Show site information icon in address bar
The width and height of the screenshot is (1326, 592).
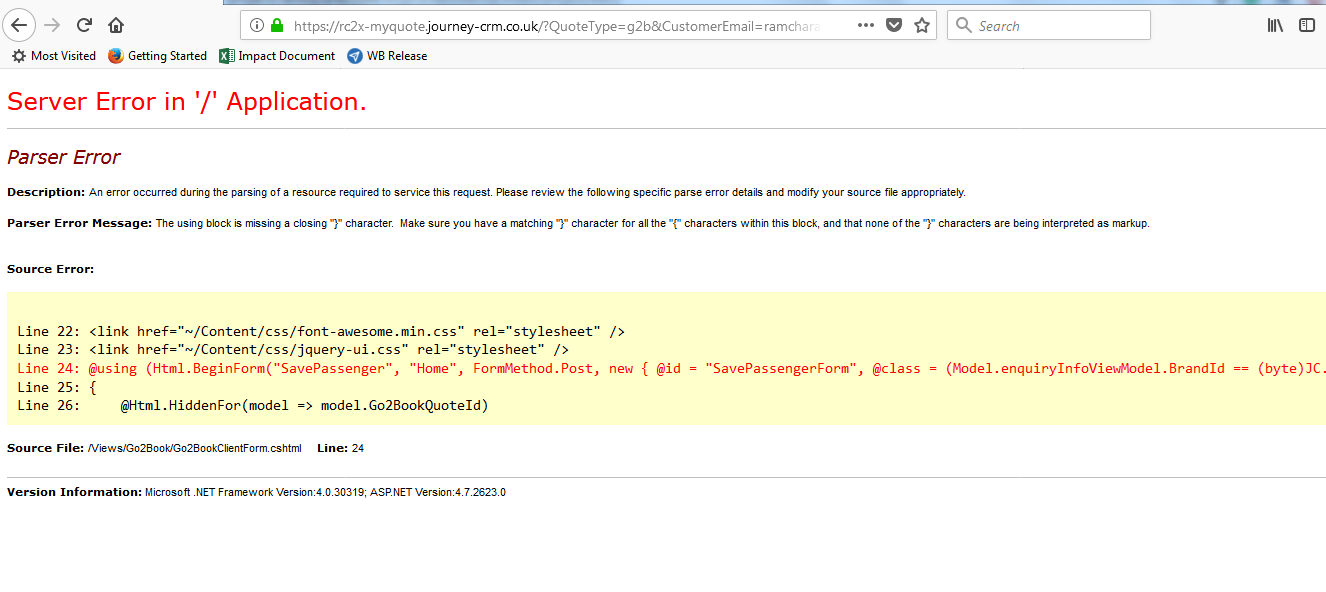[x=257, y=25]
